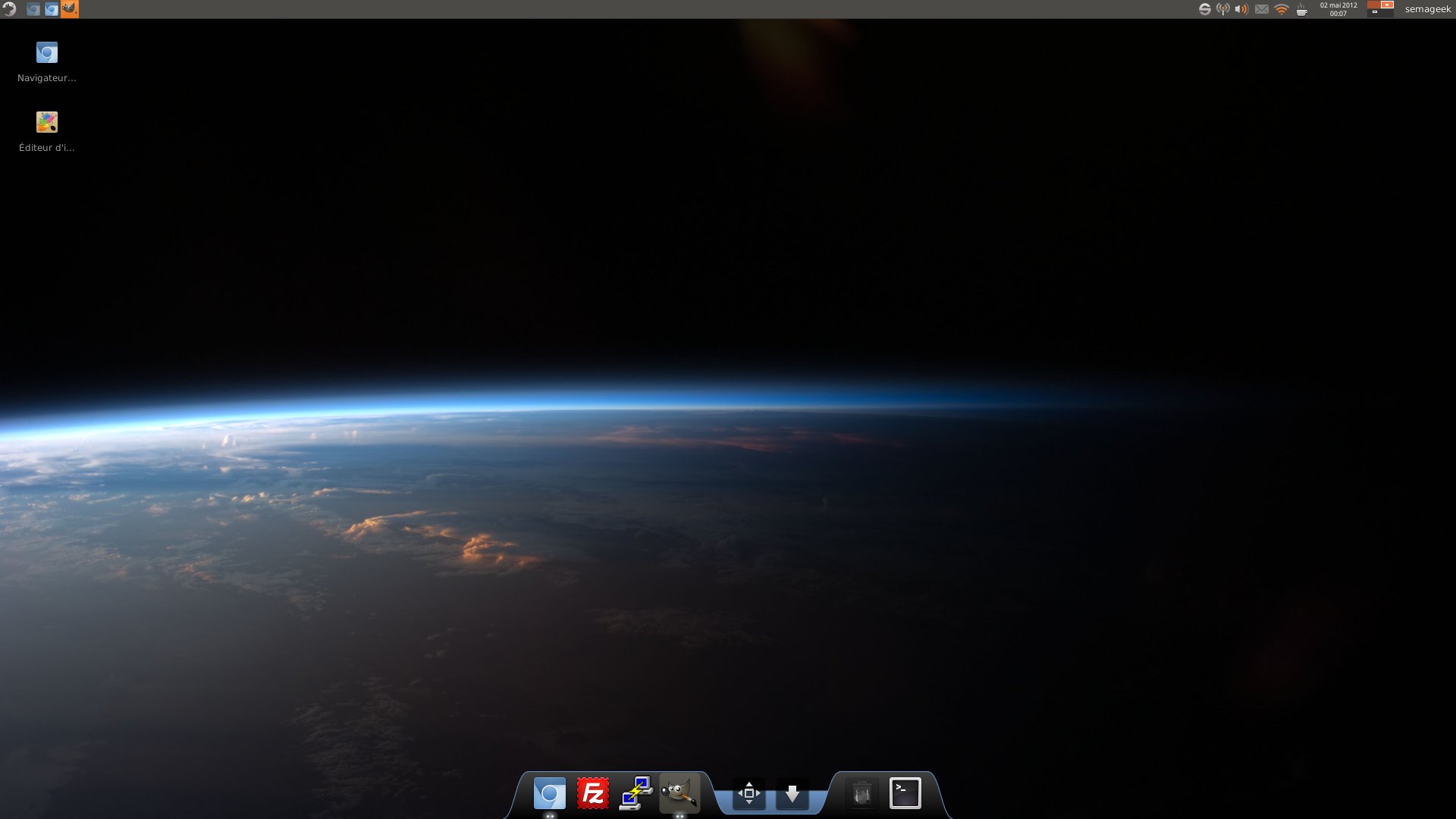1456x819 pixels.
Task: Open GIMP from the dock
Action: tap(679, 794)
